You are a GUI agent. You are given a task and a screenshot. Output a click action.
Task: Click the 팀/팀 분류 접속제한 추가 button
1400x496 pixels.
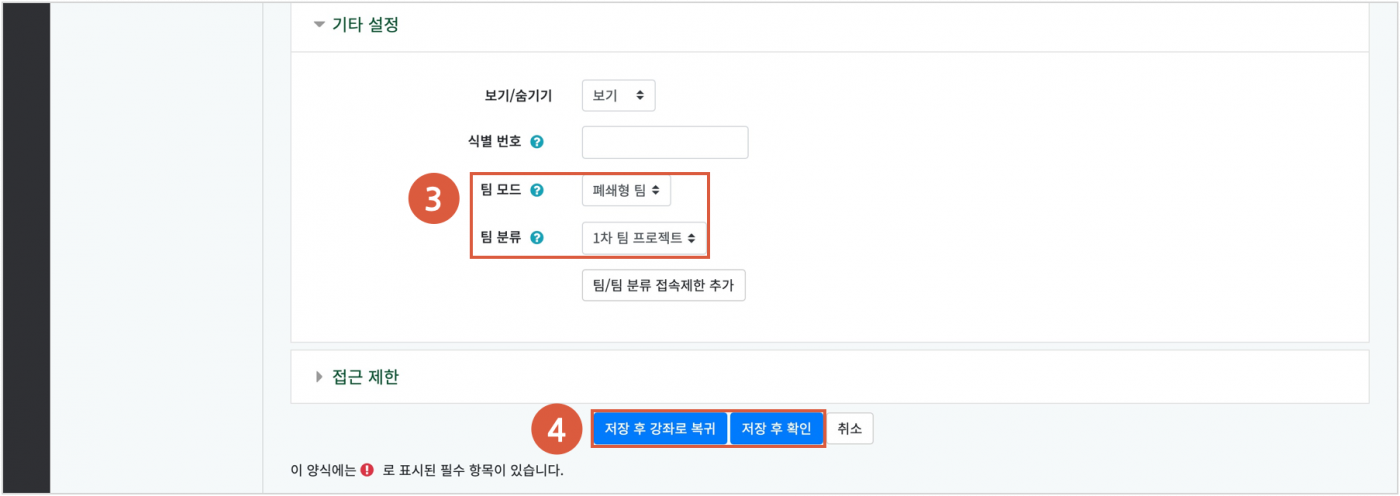click(x=663, y=285)
